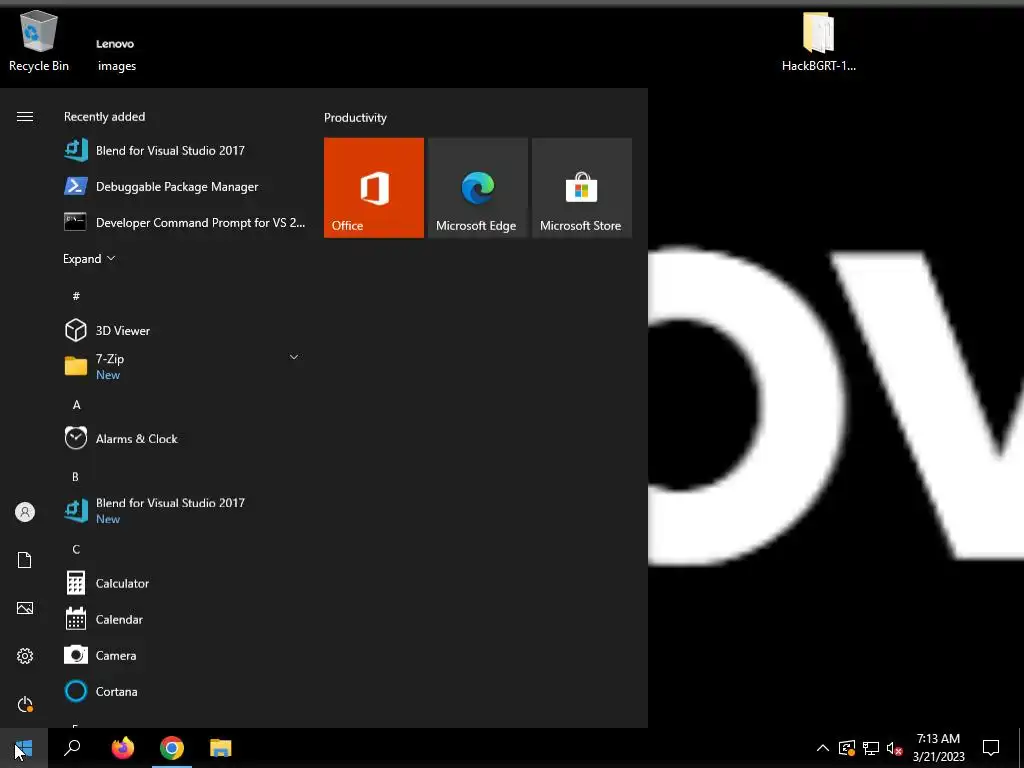
Task: Open the Microsoft Edge tile
Action: 477,187
